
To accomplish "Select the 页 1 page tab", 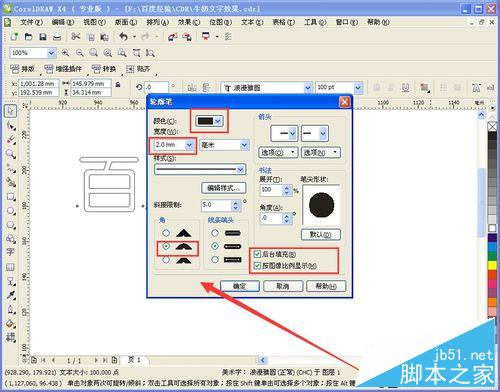I will (134, 360).
